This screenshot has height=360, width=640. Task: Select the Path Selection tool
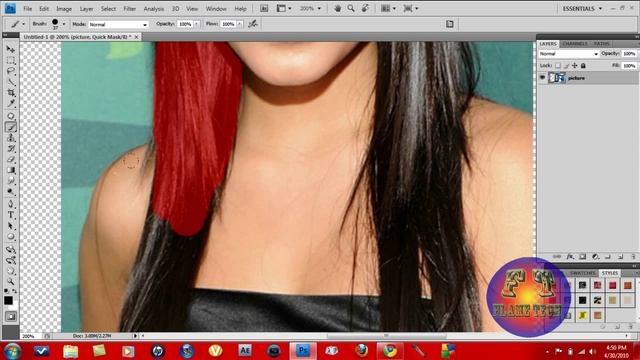tap(11, 226)
